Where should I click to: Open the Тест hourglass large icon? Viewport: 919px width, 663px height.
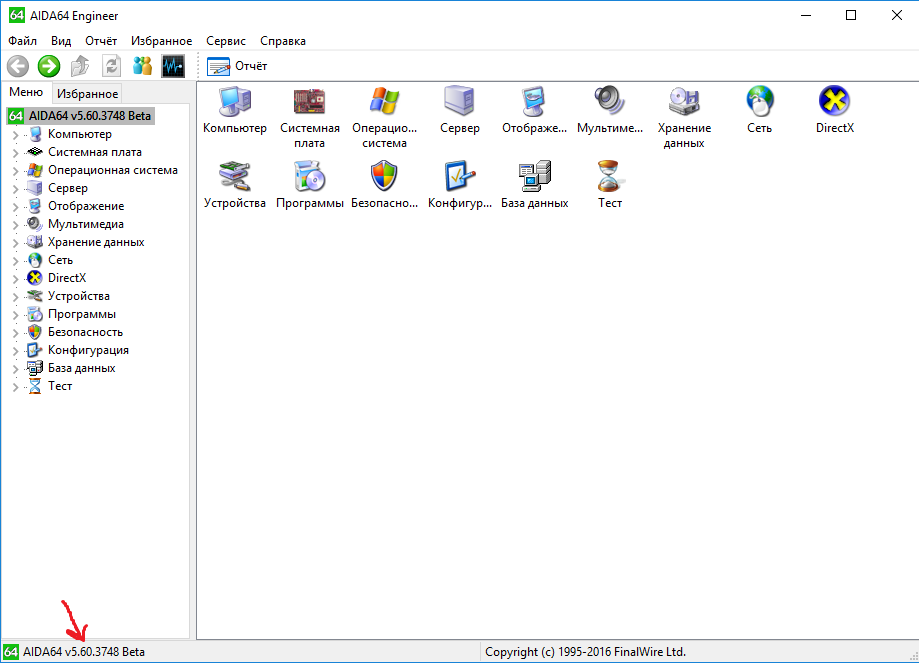610,185
